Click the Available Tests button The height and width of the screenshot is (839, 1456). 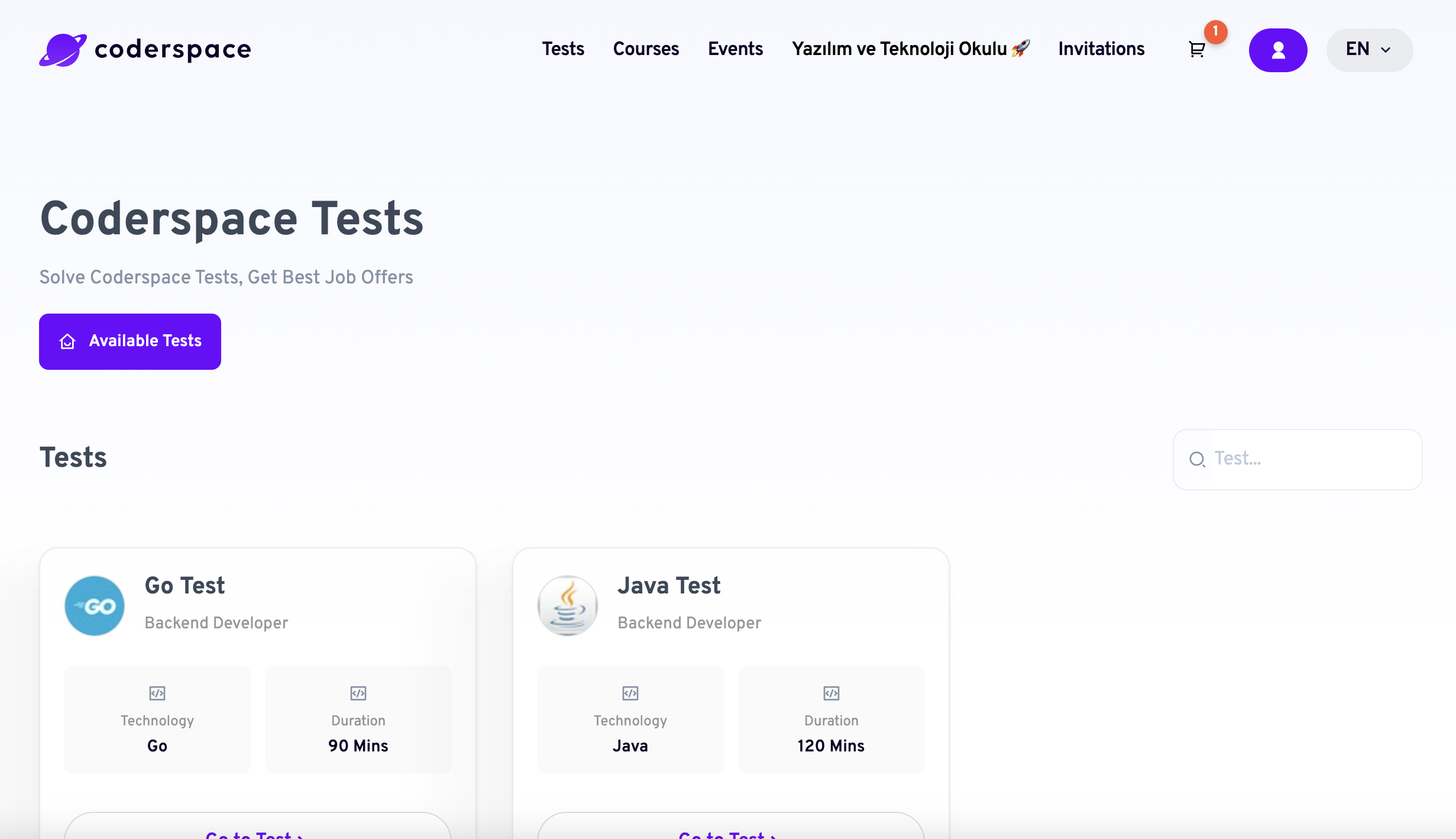(130, 341)
